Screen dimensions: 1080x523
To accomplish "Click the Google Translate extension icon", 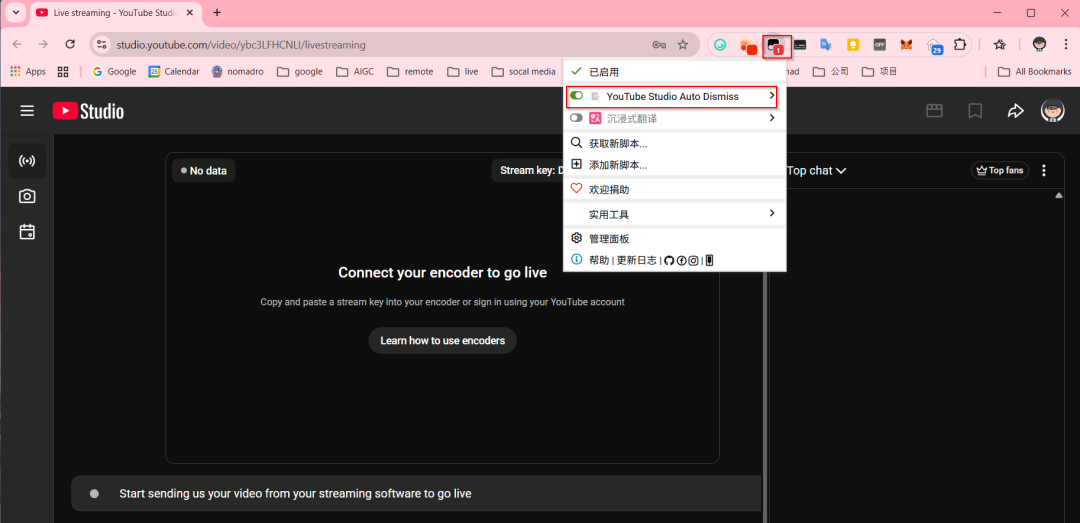I will tap(826, 45).
